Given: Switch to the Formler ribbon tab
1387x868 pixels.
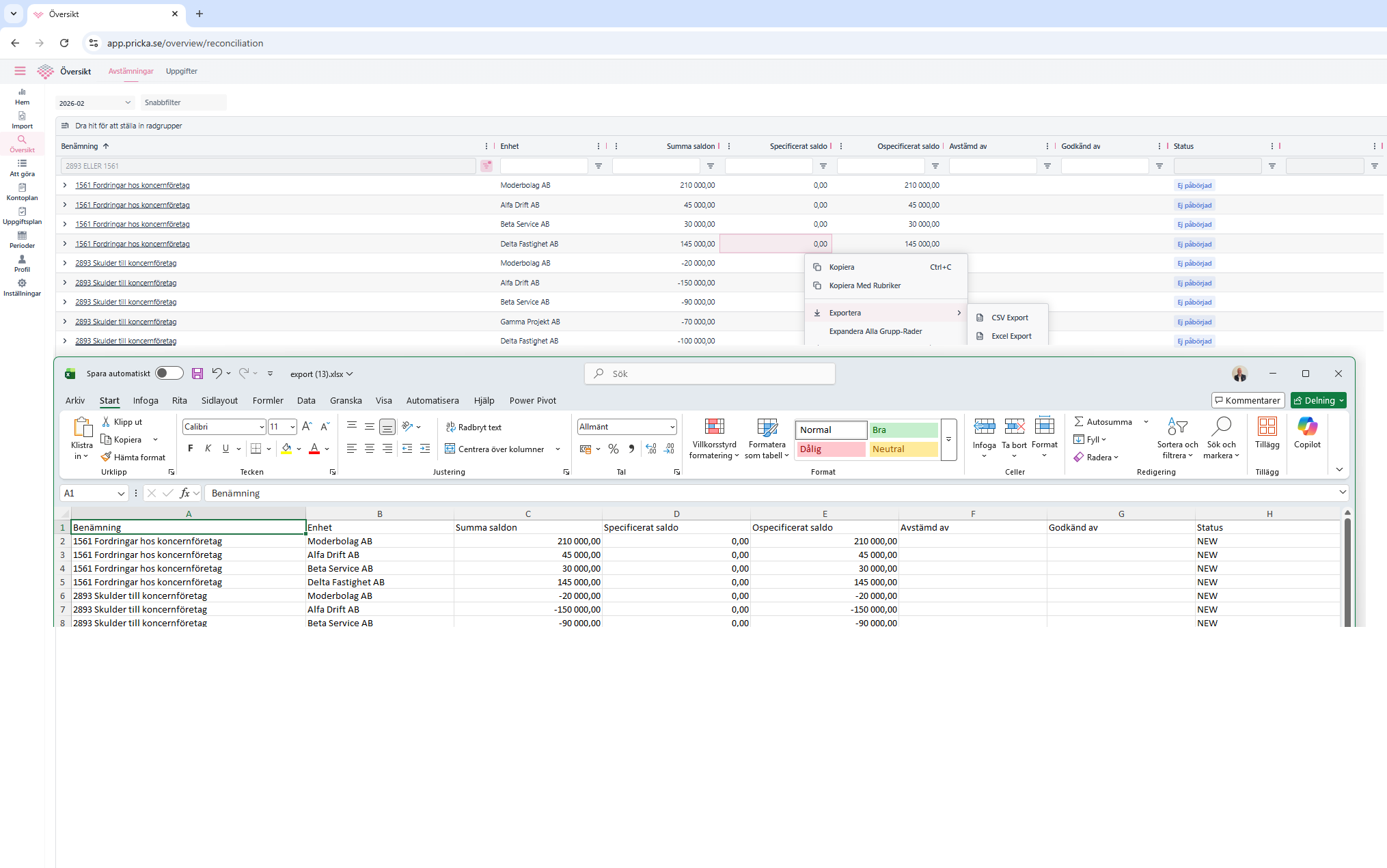Looking at the screenshot, I should tap(268, 401).
